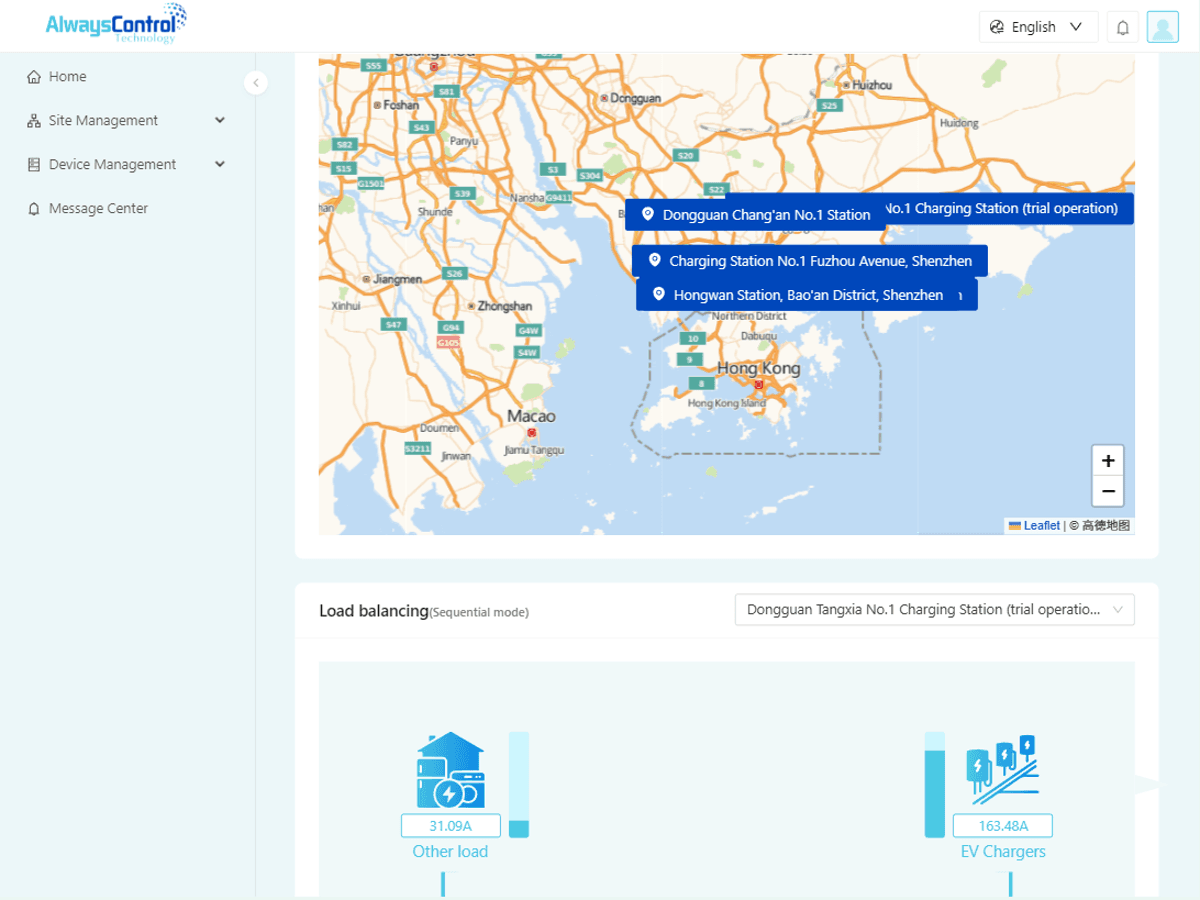1200x900 pixels.
Task: Open the user avatar profile icon
Action: tap(1163, 27)
